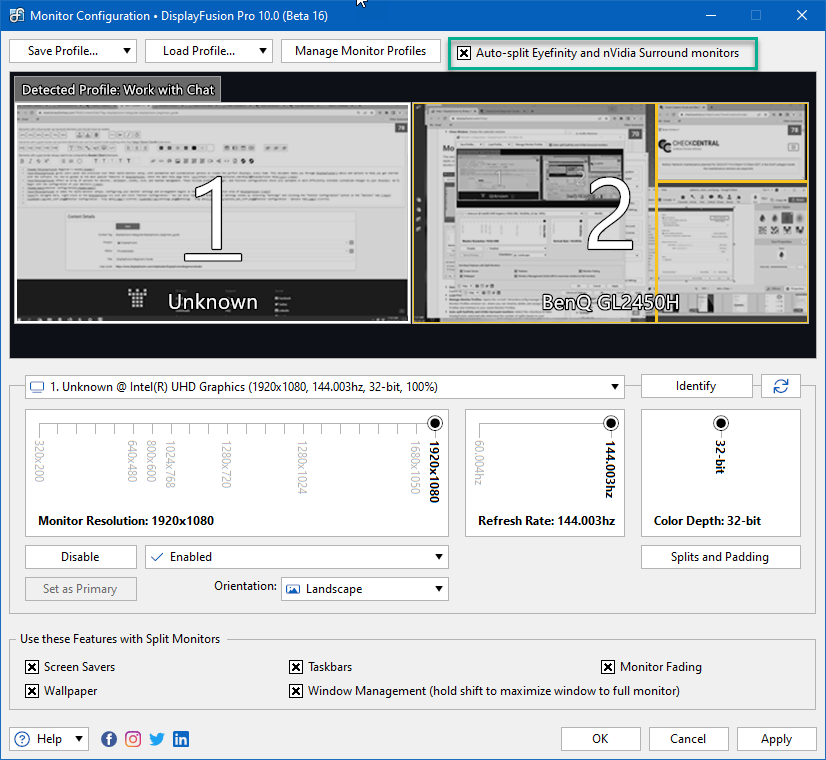Click the 640x480 resolution label

pos(132,461)
